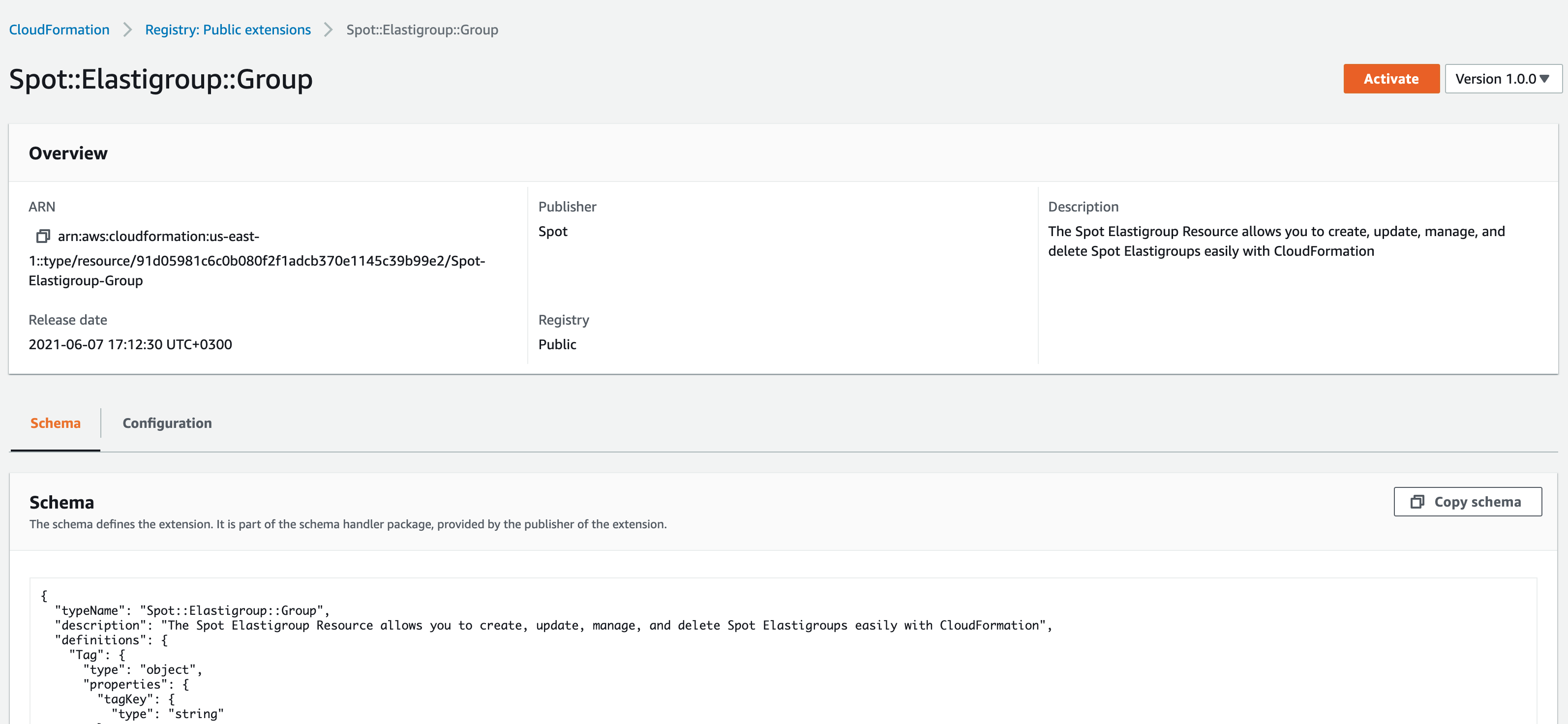Click the first breadcrumb chevron separator
1568x724 pixels.
tap(127, 30)
